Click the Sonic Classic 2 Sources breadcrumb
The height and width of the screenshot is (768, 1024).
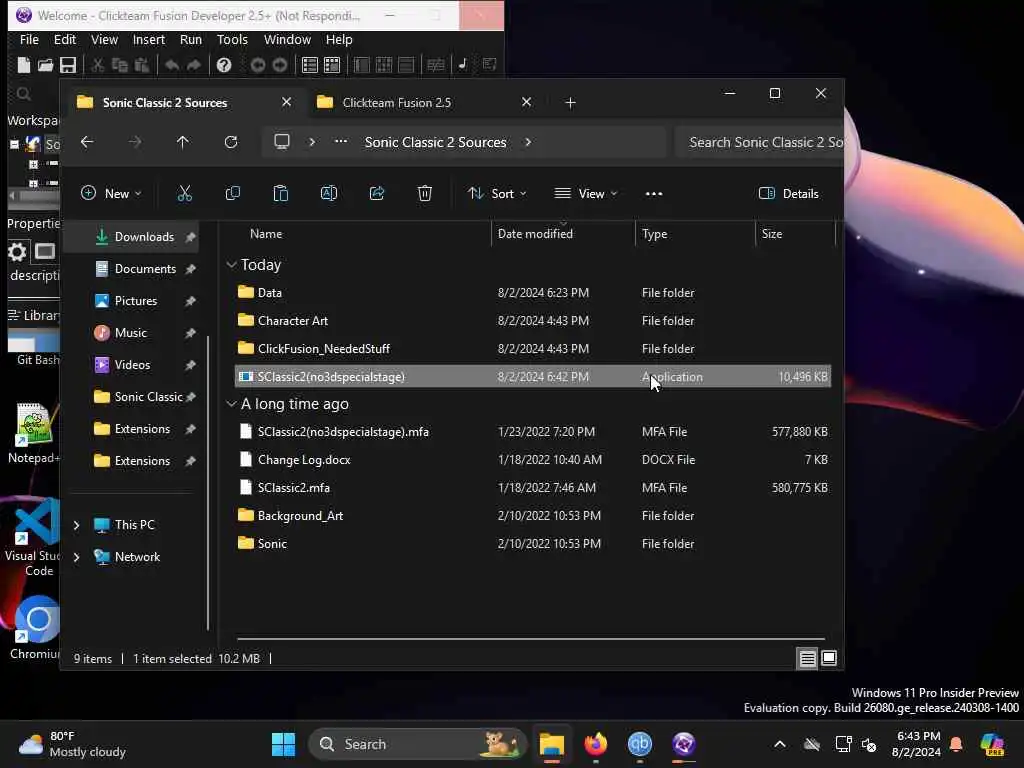click(x=436, y=142)
